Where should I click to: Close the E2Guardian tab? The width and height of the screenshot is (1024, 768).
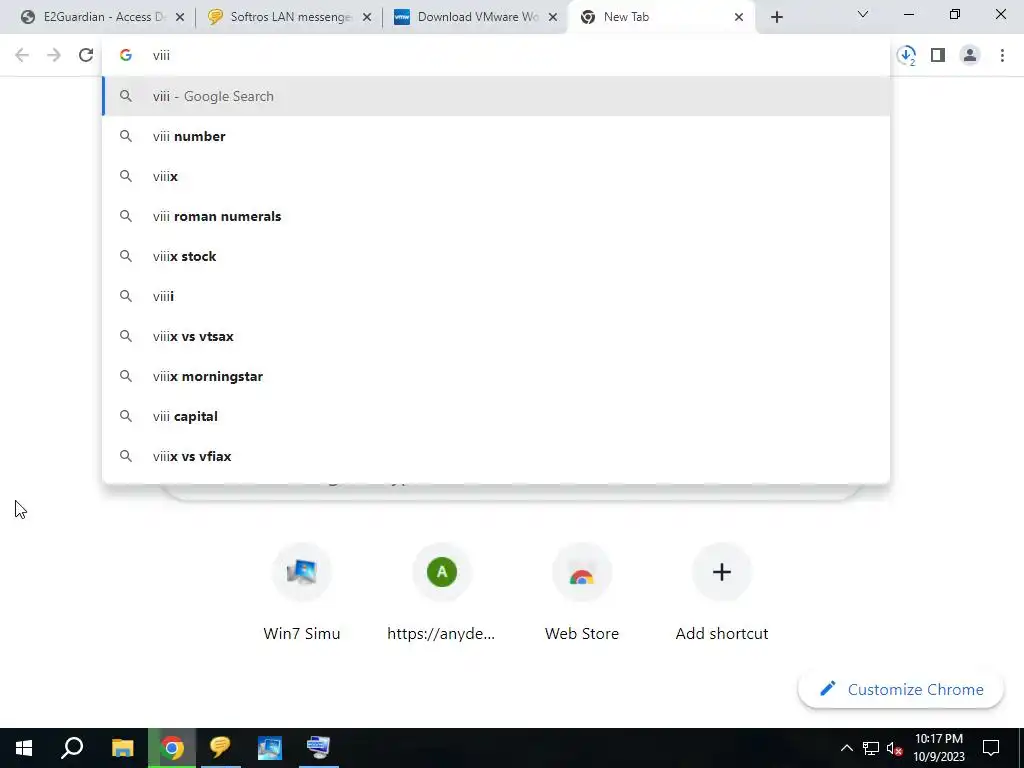(x=180, y=17)
